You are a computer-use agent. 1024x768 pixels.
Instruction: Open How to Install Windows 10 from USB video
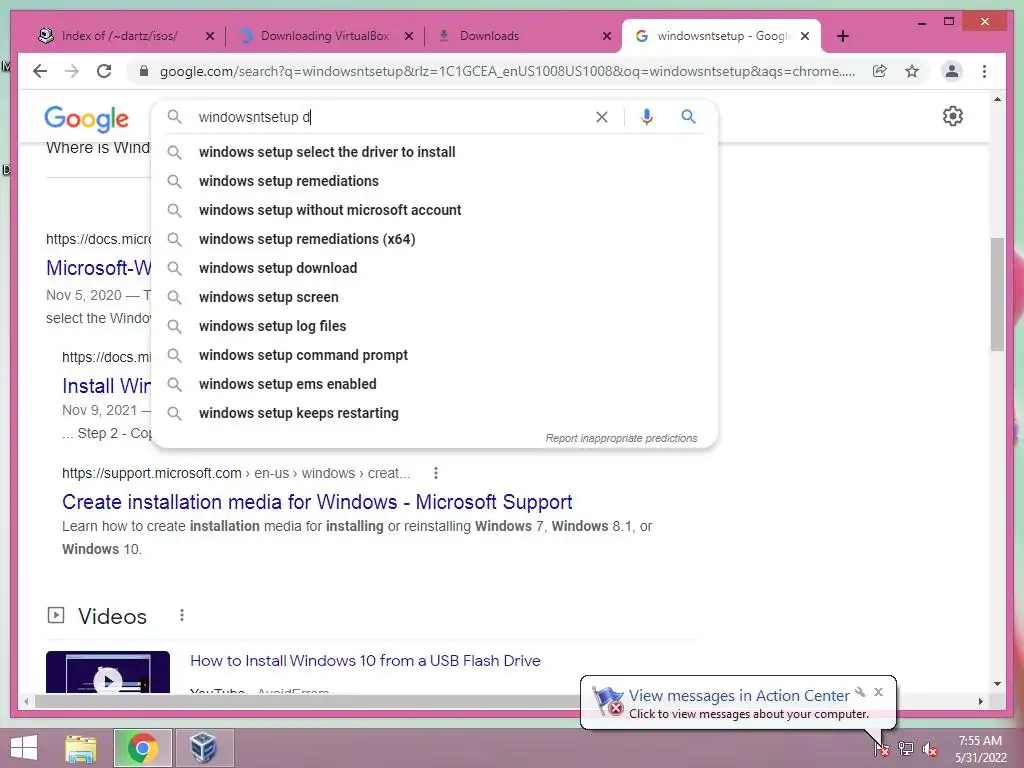(365, 660)
